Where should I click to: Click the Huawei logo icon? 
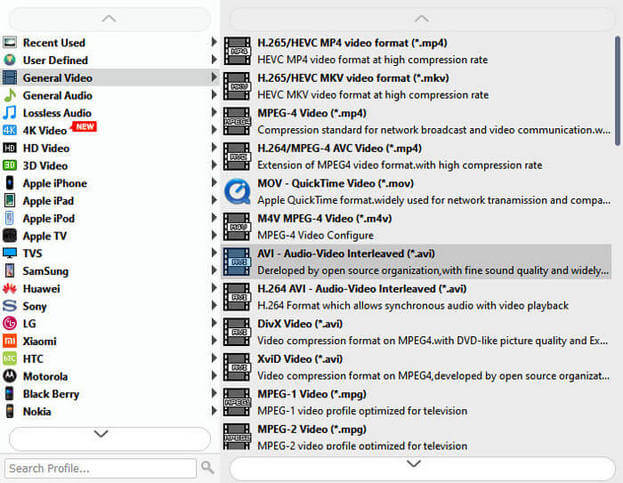[10, 288]
